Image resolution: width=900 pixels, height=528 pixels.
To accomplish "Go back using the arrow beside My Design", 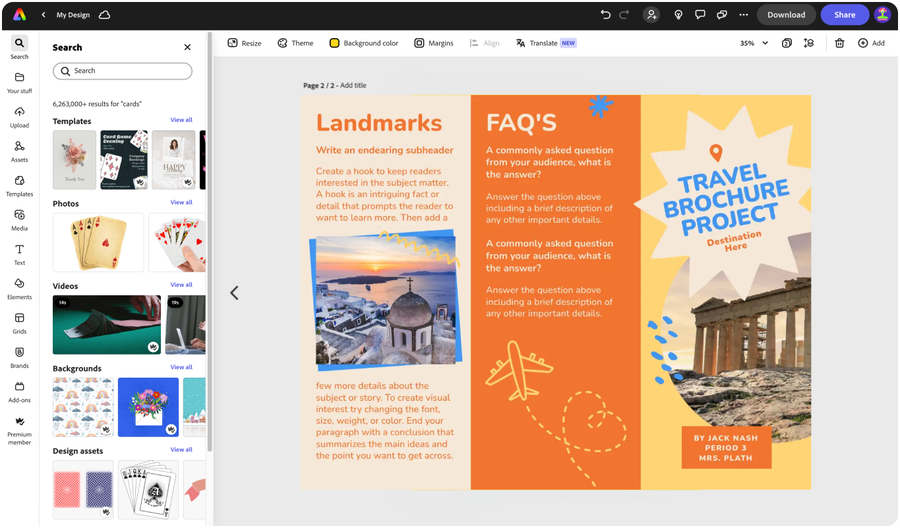I will click(x=44, y=15).
